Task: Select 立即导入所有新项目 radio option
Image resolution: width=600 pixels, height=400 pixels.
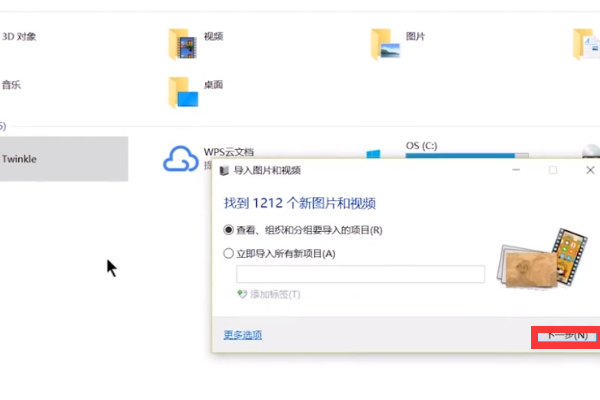Action: coord(228,253)
